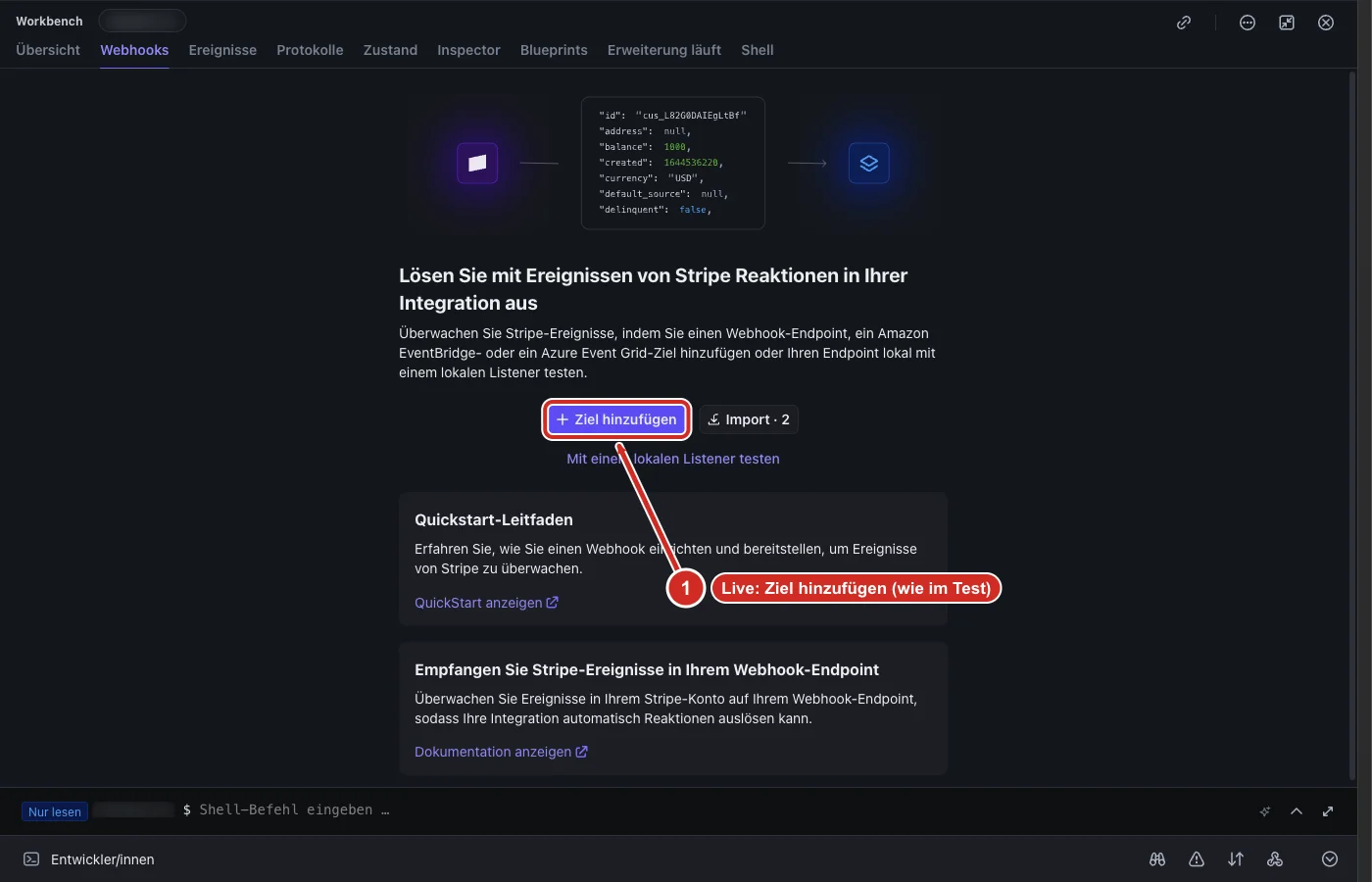Switch to the Übersicht tab

click(48, 50)
